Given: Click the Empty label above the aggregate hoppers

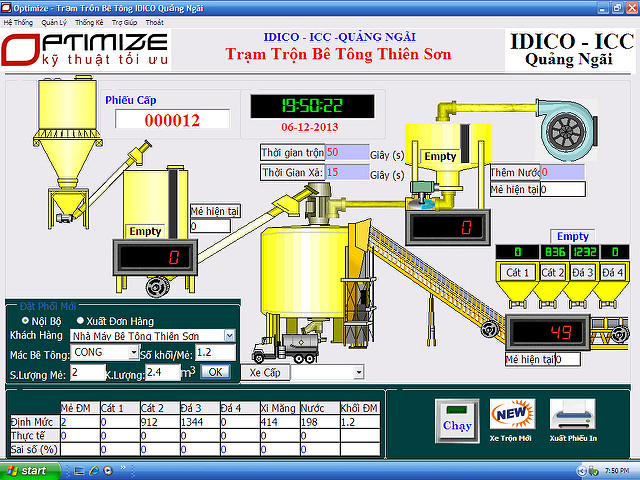Looking at the screenshot, I should tap(573, 236).
